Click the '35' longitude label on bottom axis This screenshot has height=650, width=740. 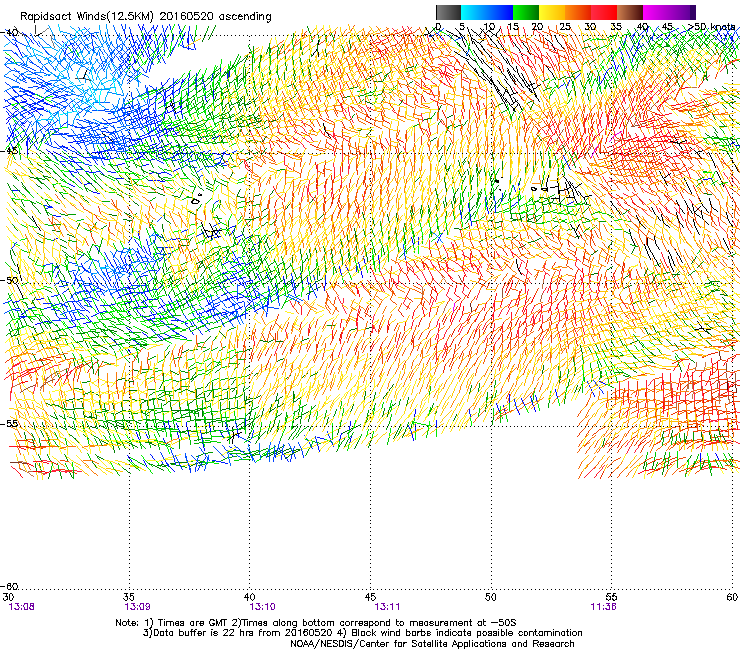coord(128,597)
